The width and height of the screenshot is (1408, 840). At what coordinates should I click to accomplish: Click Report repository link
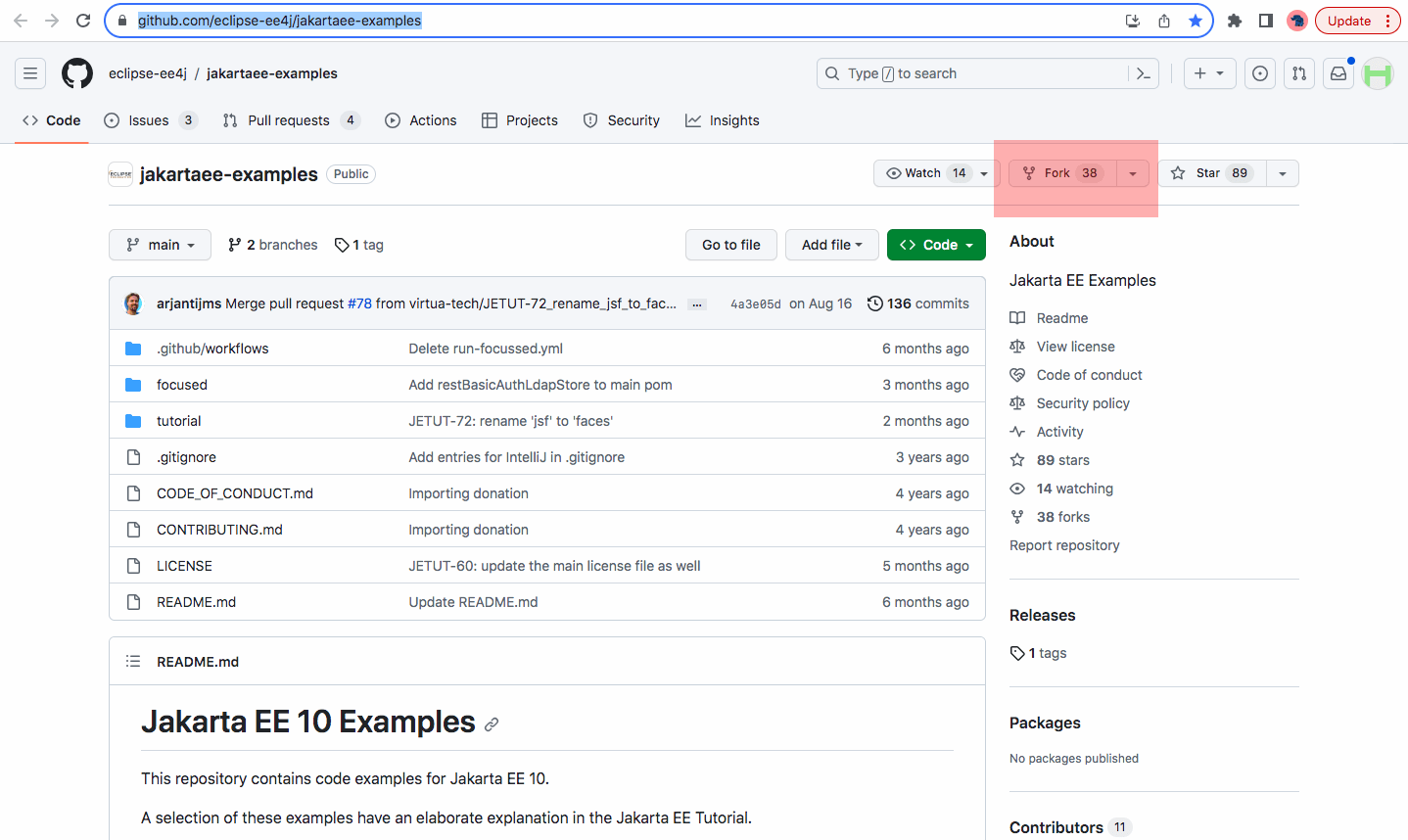coord(1064,545)
